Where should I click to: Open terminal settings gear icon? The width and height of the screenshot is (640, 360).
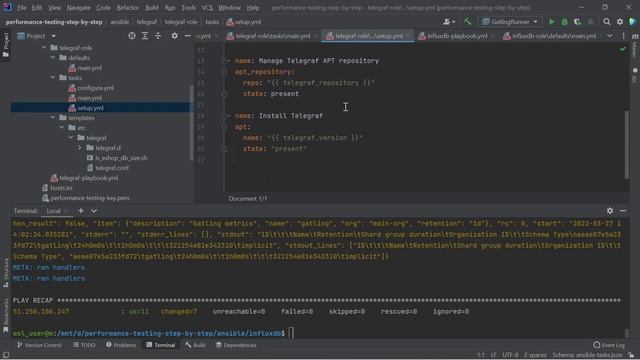tap(610, 211)
